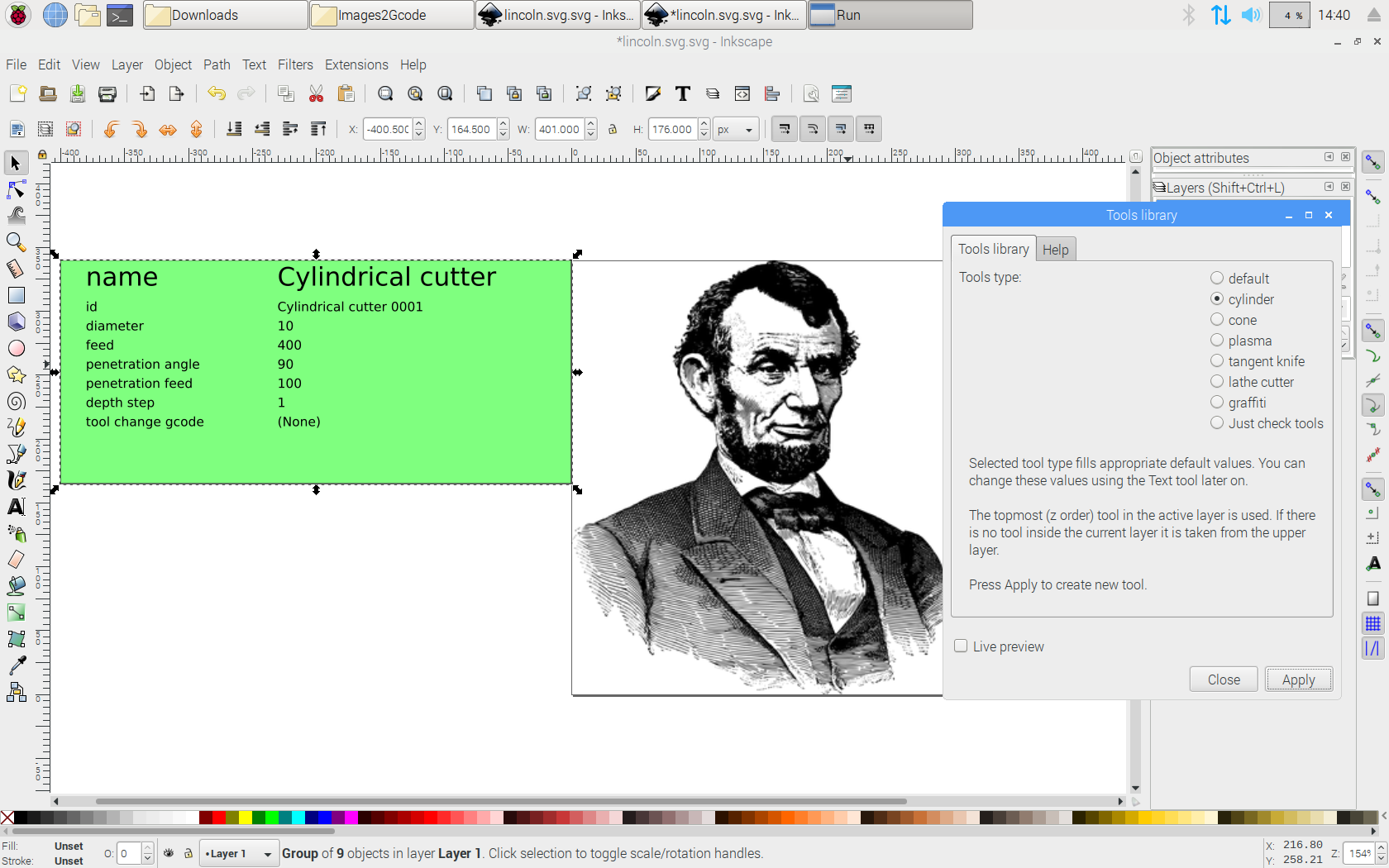Toggle the width/height ratio lock
This screenshot has width=1389, height=868.
click(613, 129)
